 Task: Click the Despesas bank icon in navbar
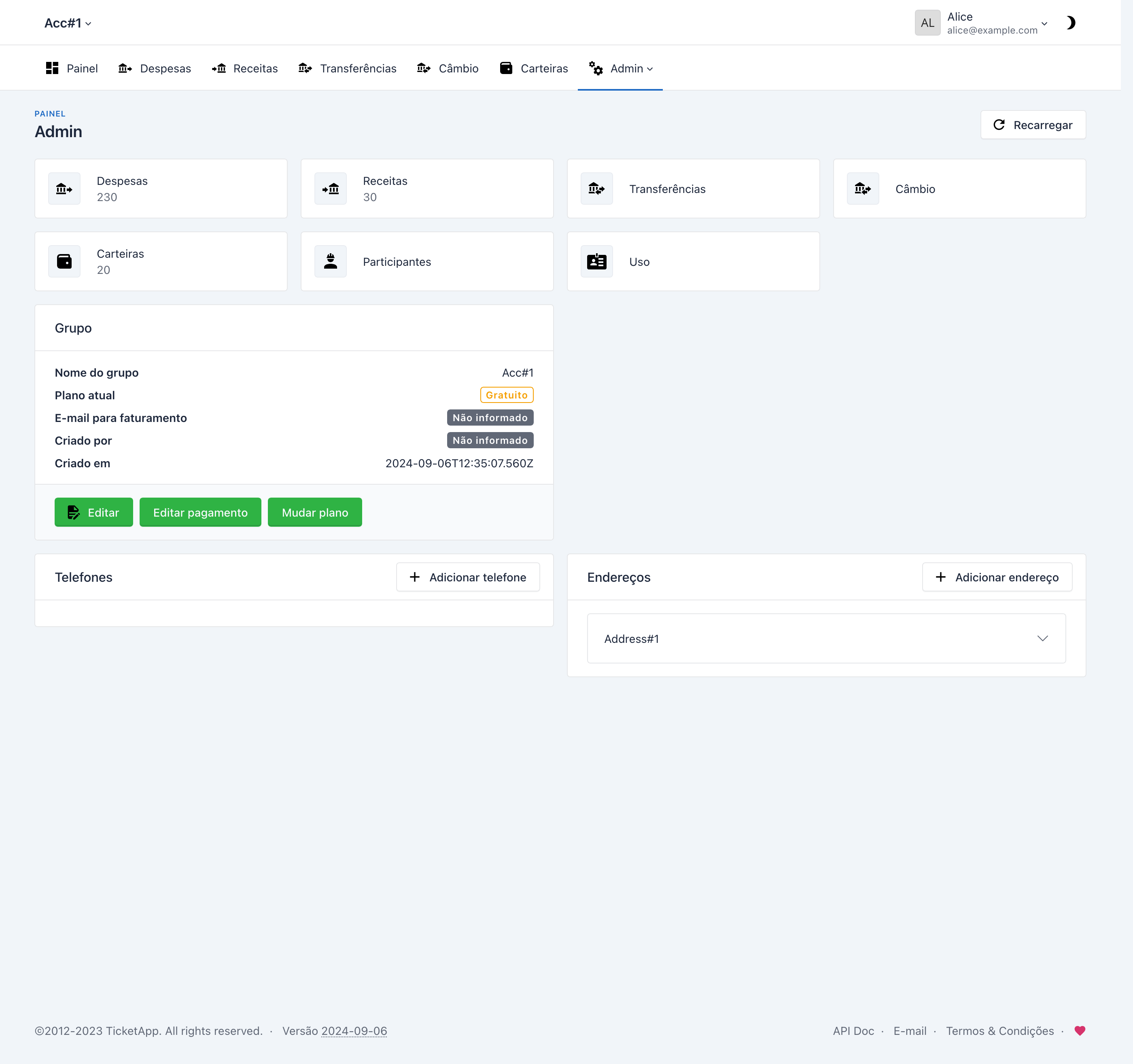[x=125, y=68]
